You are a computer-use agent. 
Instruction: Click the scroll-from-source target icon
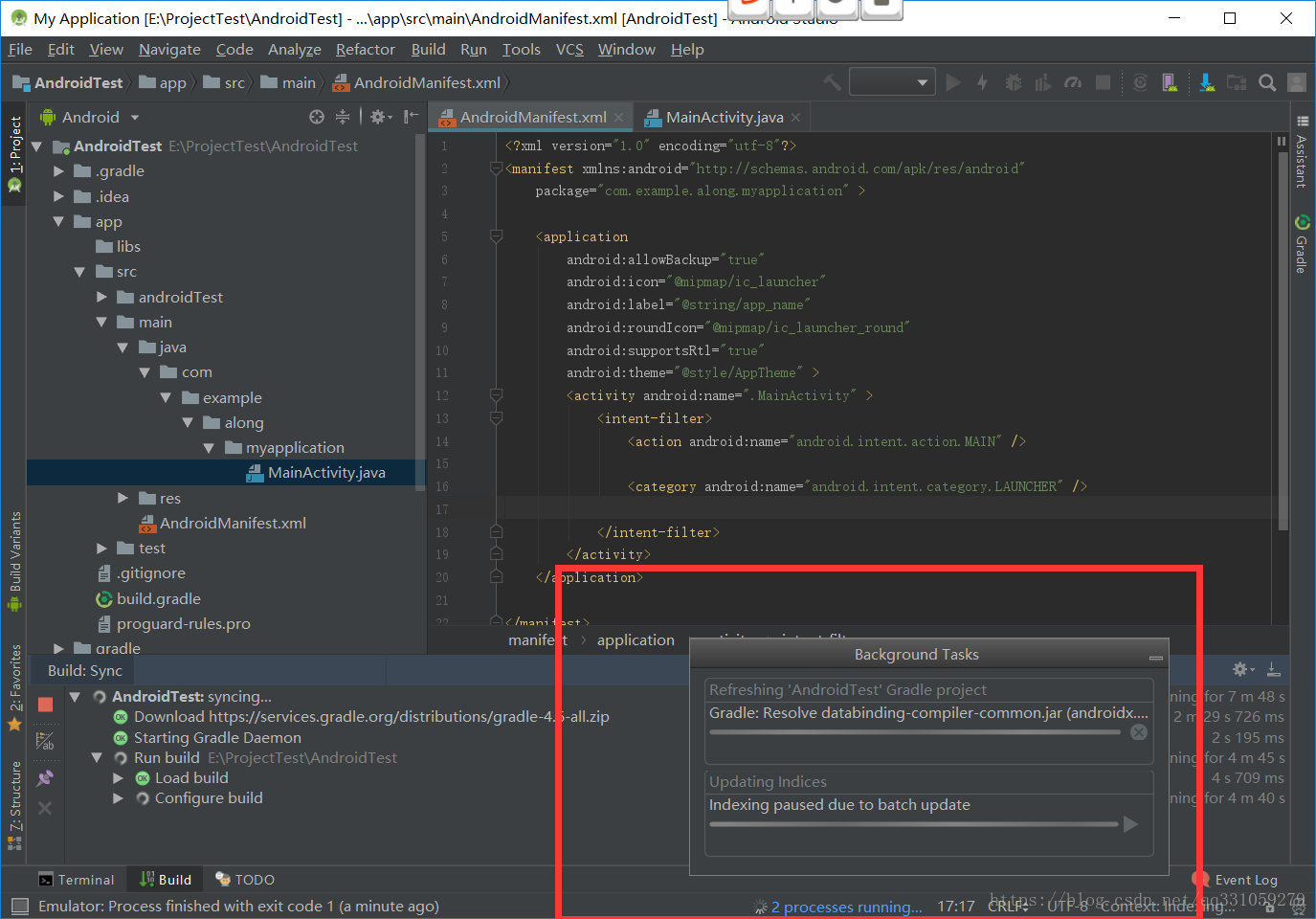317,117
